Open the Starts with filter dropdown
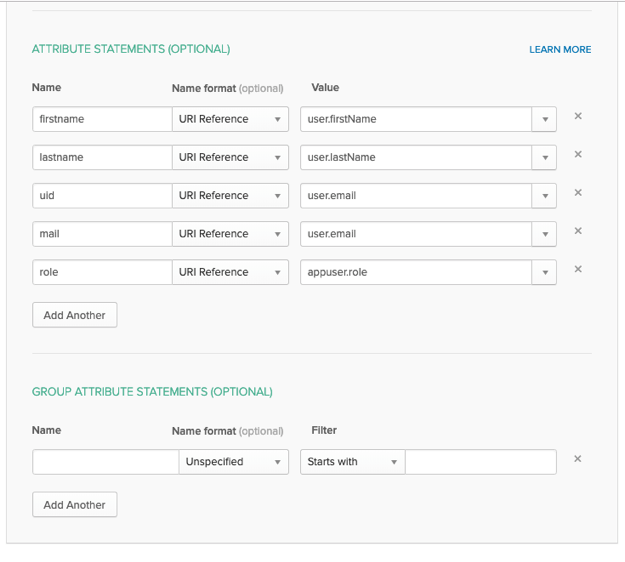 coord(353,462)
